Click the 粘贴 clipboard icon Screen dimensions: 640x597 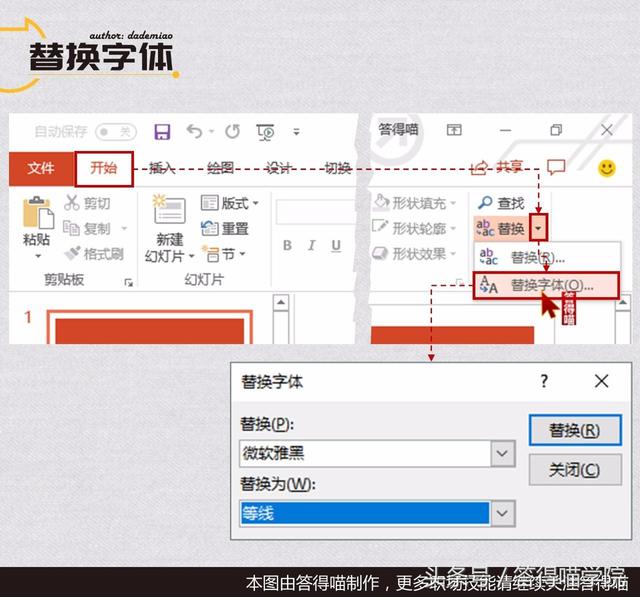click(38, 213)
